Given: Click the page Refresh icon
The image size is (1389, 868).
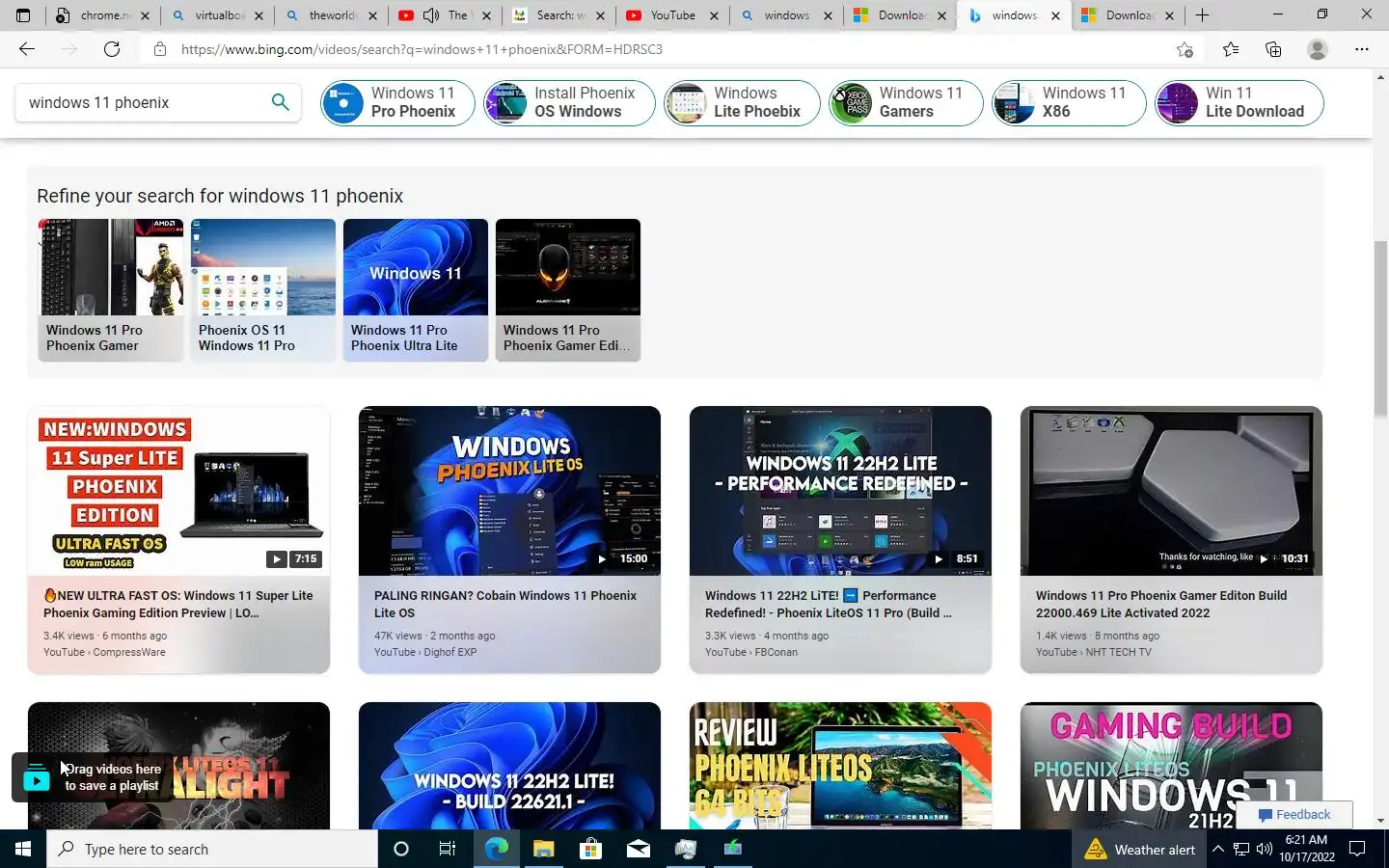Looking at the screenshot, I should [112, 49].
